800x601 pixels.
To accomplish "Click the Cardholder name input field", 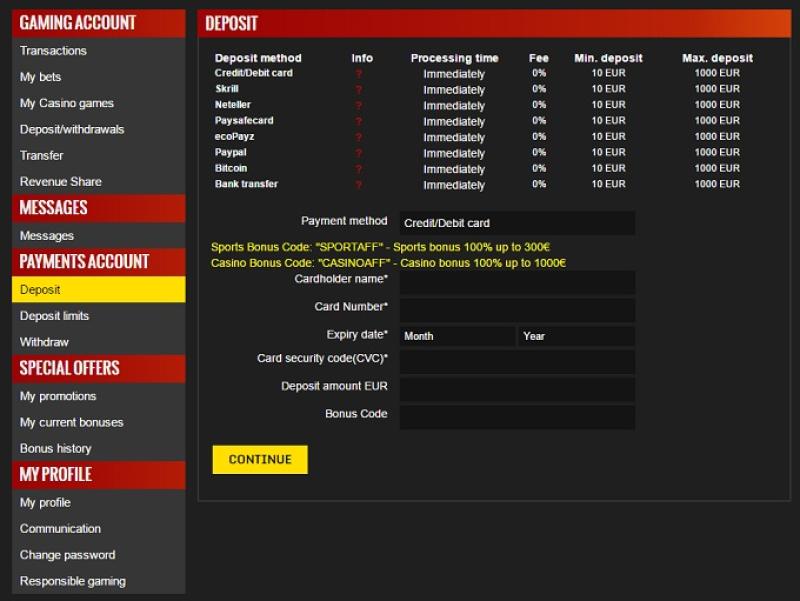I will 517,282.
